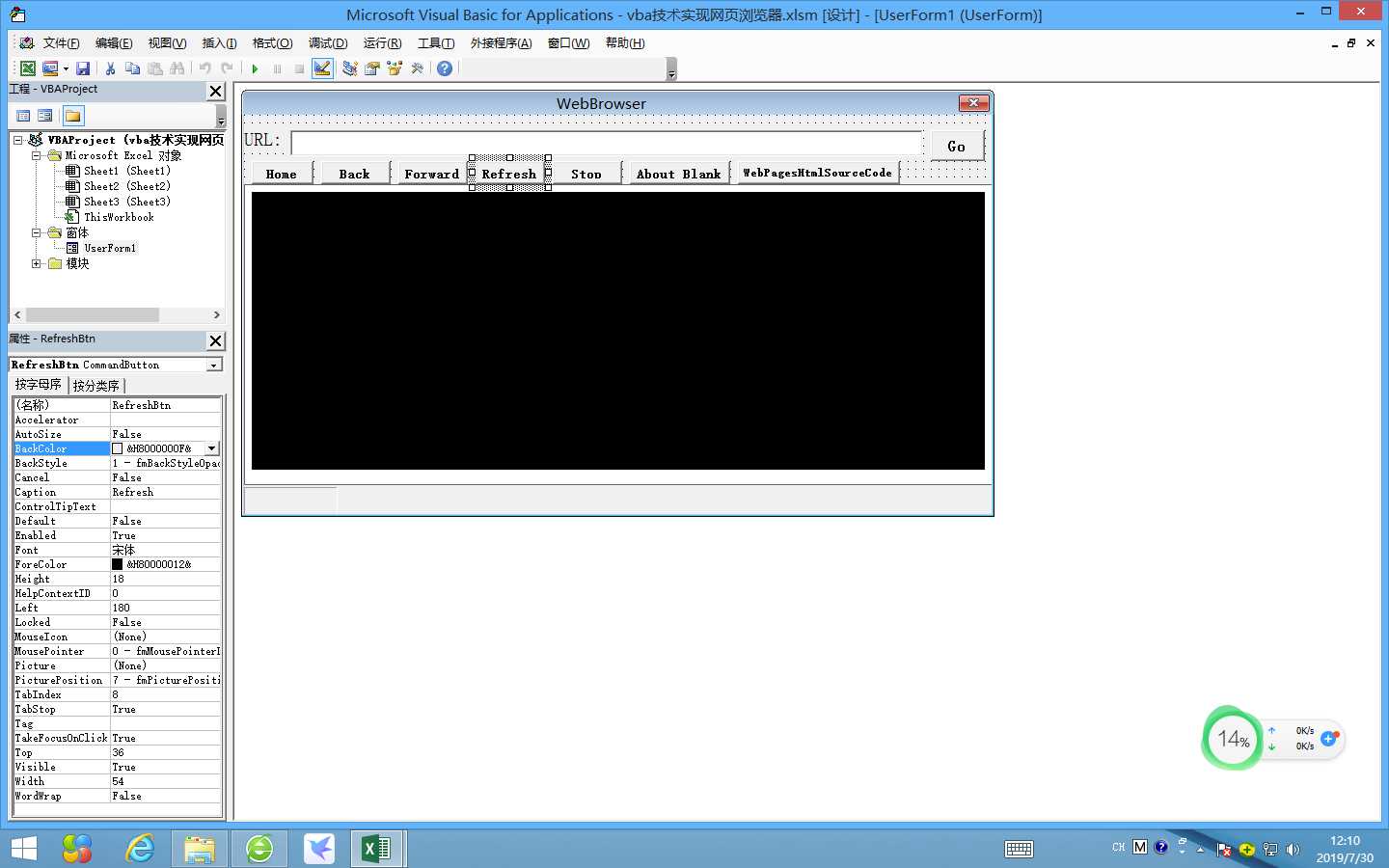The width and height of the screenshot is (1389, 868).
Task: Click the Stop button on the form
Action: coord(586,174)
